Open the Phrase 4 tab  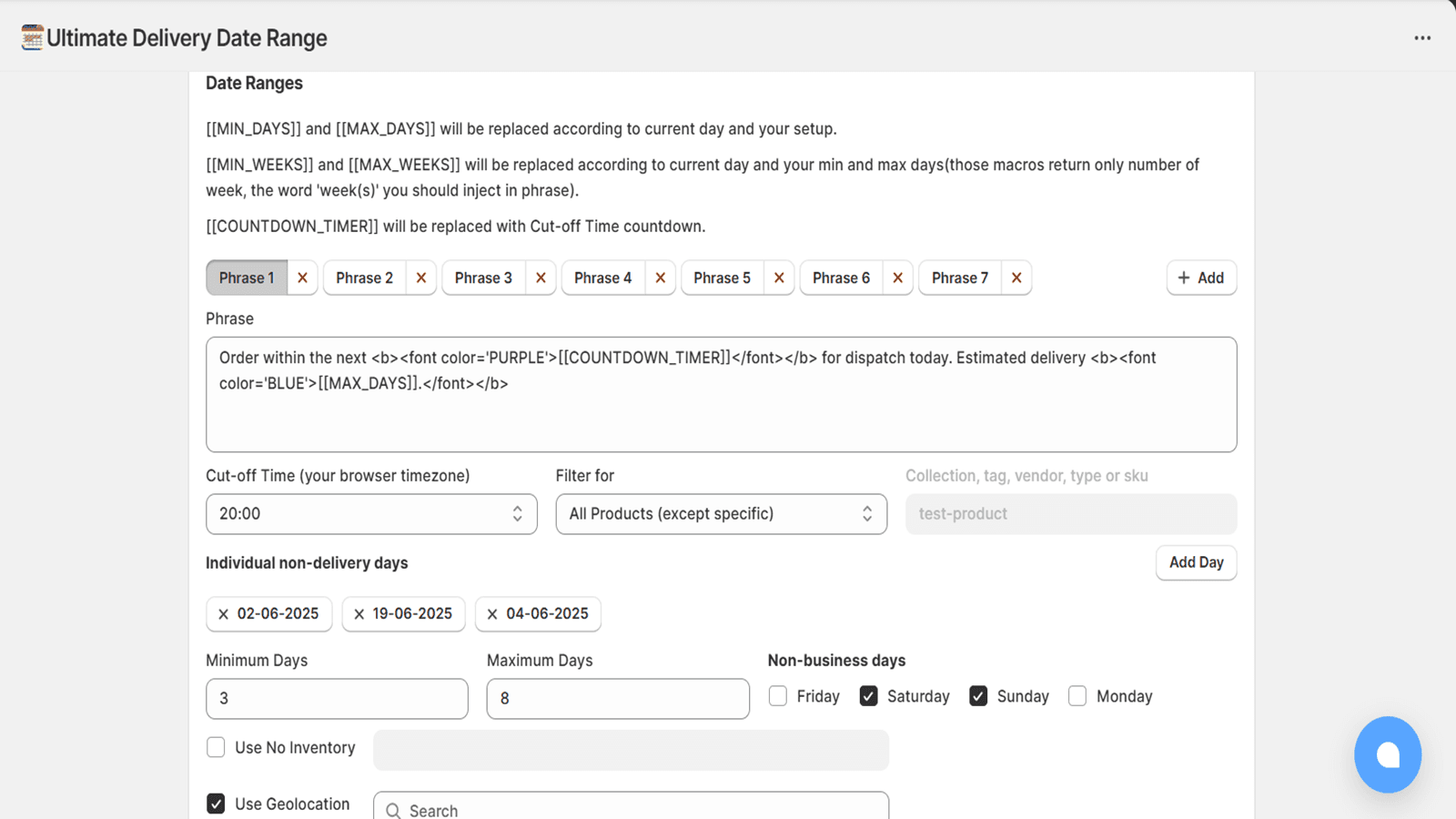[x=603, y=278]
